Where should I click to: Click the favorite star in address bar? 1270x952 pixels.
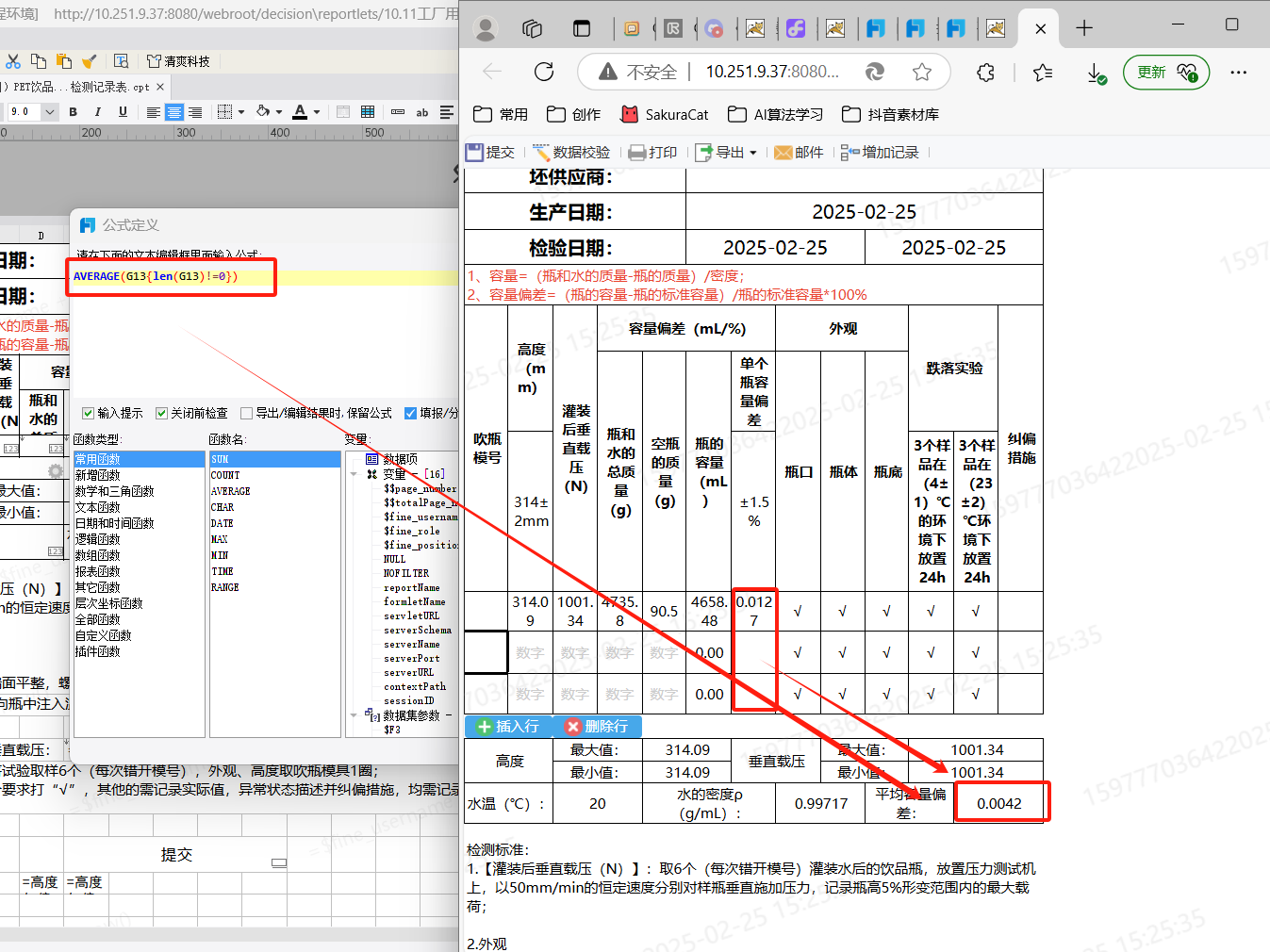click(922, 72)
